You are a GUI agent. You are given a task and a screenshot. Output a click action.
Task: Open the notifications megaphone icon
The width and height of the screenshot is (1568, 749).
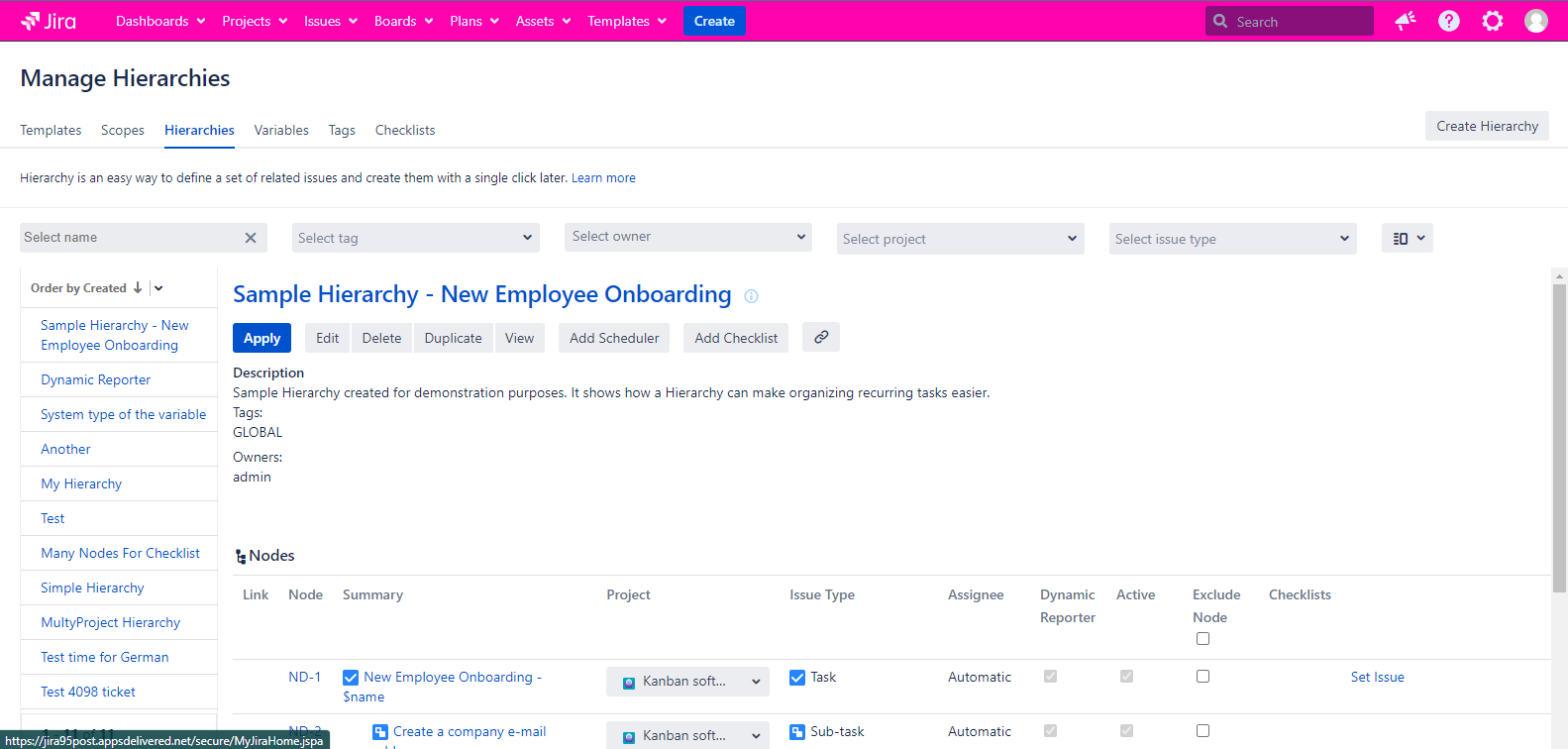(x=1405, y=21)
